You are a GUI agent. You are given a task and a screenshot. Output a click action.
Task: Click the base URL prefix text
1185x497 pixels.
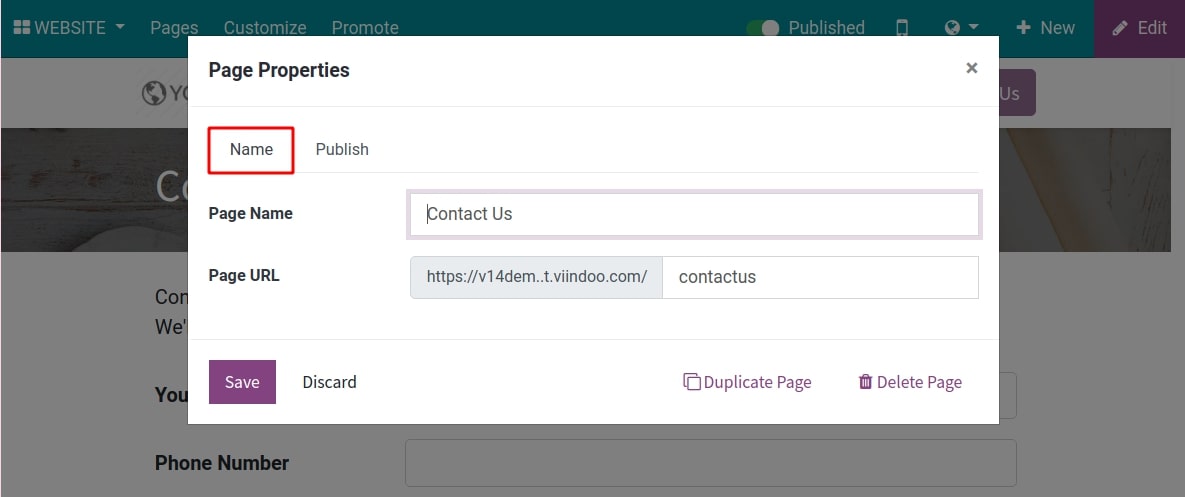[537, 277]
